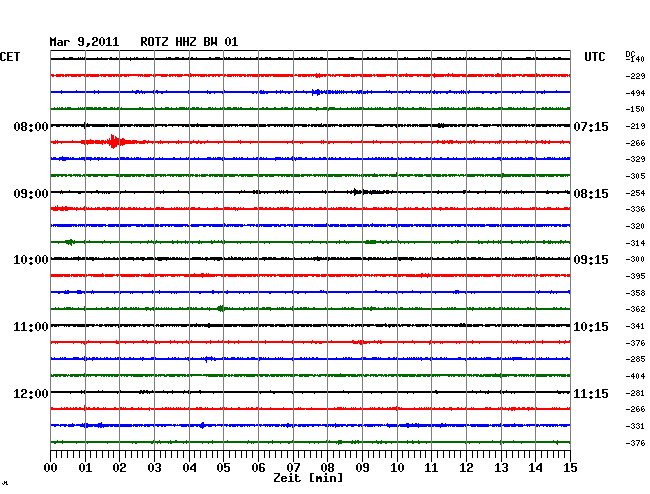The image size is (650, 494).
Task: Click the DC offset value "-314"
Action: point(635,242)
